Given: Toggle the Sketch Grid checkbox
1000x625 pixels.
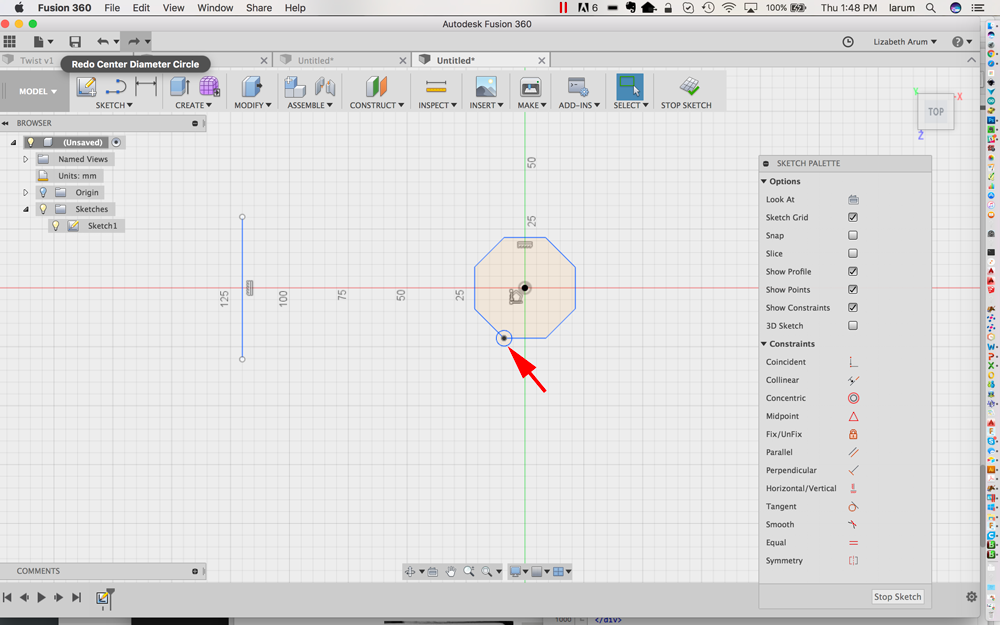Looking at the screenshot, I should (x=853, y=217).
